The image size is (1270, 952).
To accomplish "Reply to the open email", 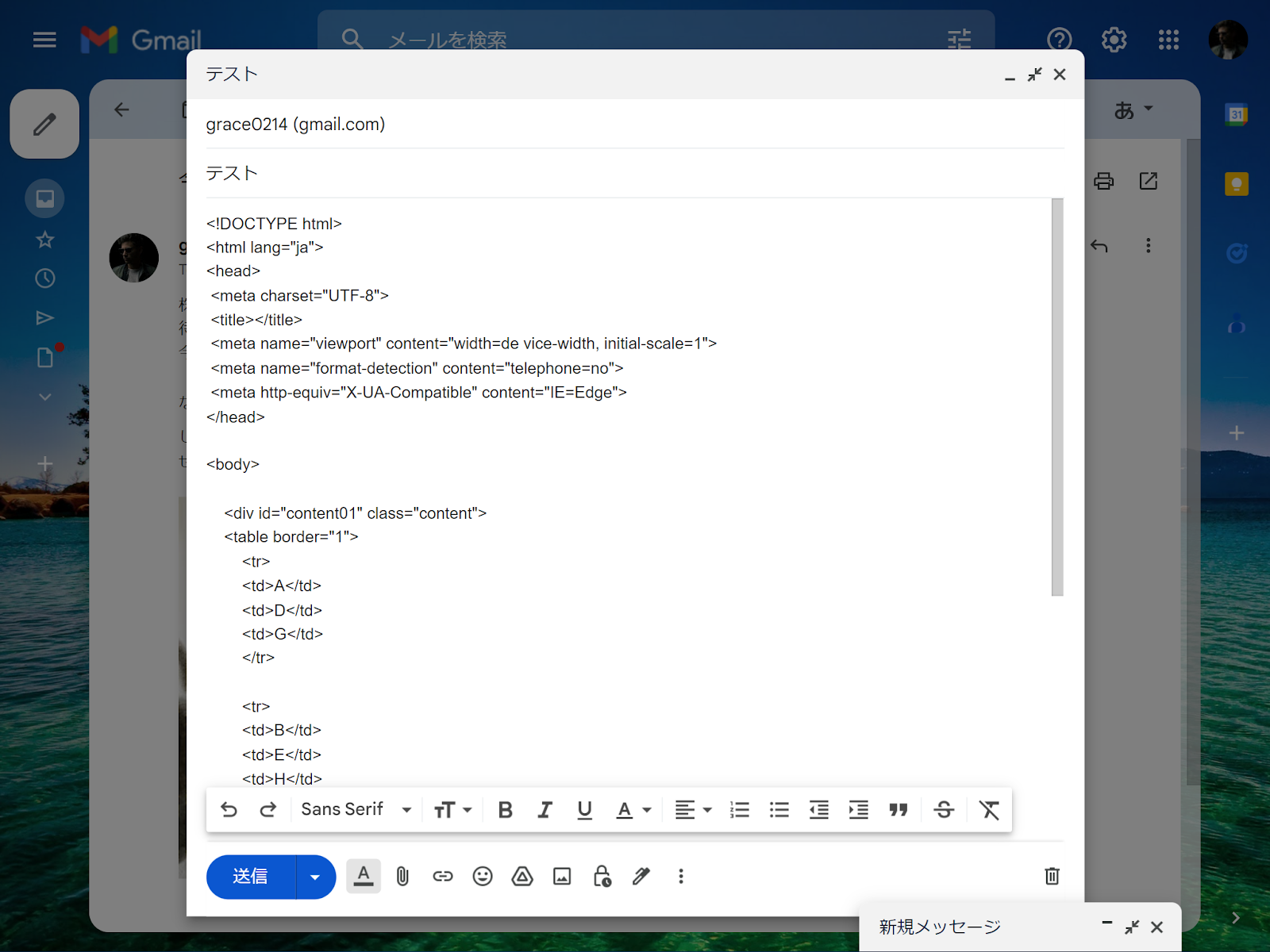I will point(1099,246).
